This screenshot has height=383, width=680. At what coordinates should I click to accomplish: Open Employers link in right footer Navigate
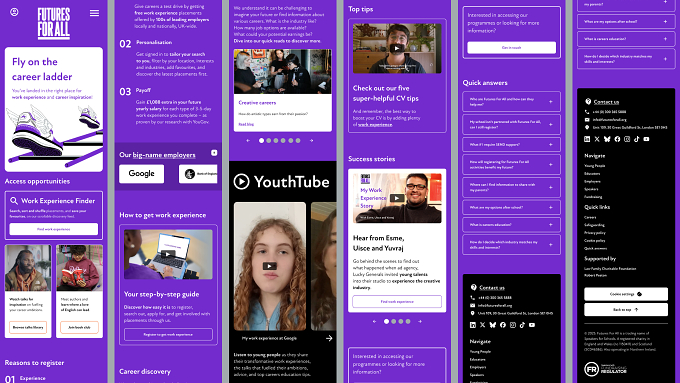click(x=592, y=181)
